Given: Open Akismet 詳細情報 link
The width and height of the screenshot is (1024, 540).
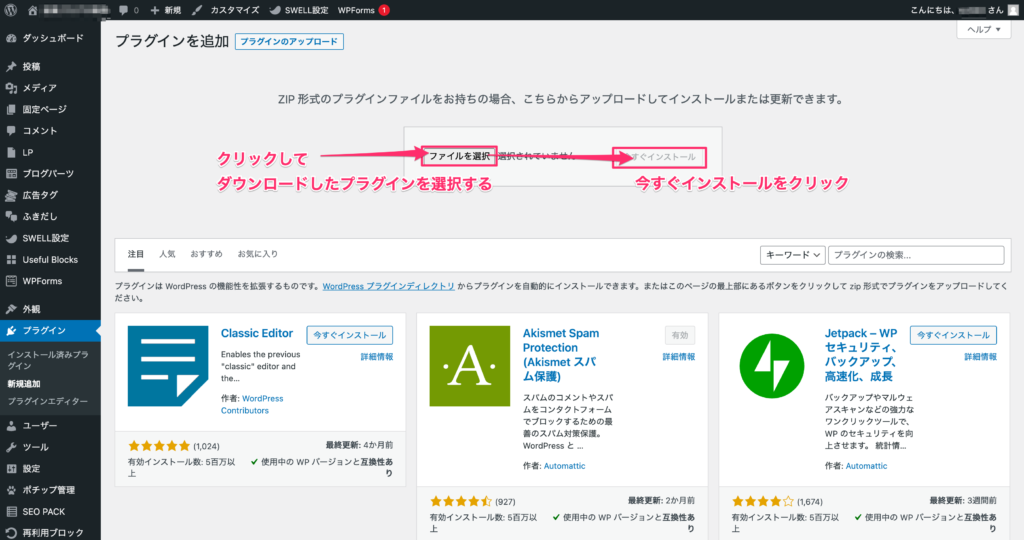Looking at the screenshot, I should (679, 357).
